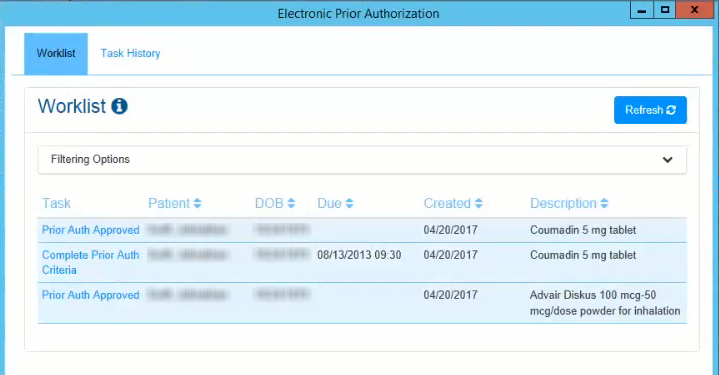Sort by Created column arrows

coord(479,204)
